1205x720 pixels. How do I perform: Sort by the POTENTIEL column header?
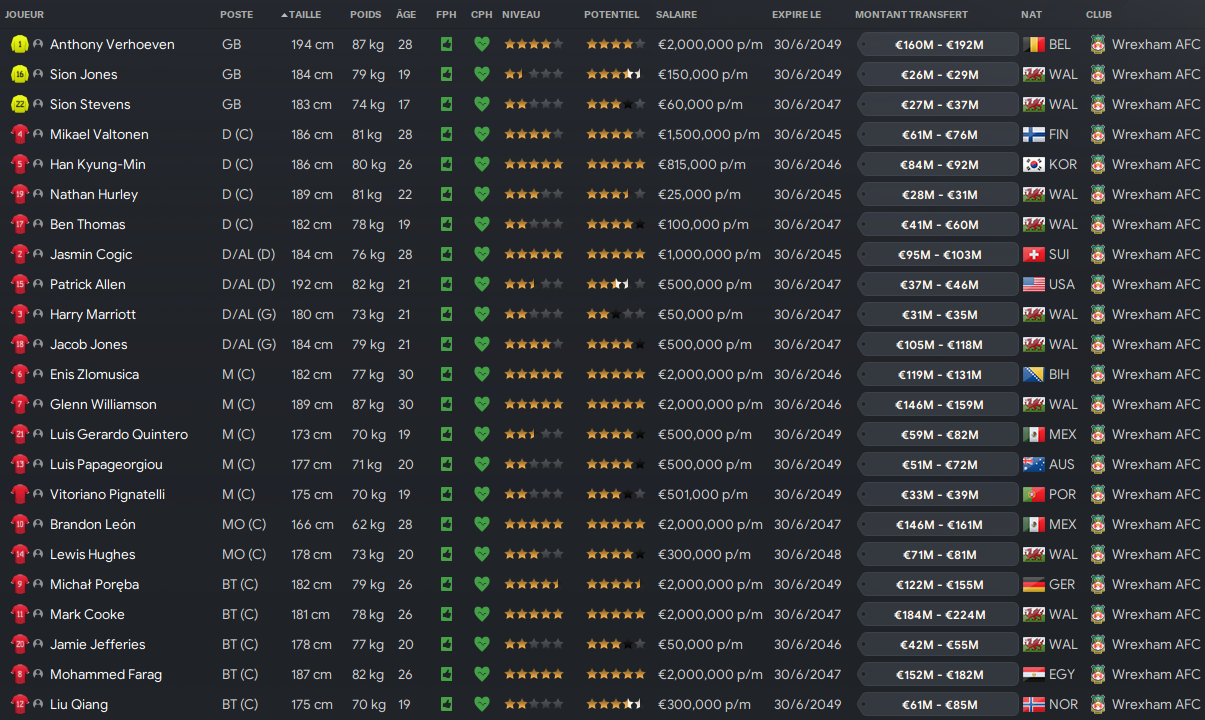coord(612,15)
